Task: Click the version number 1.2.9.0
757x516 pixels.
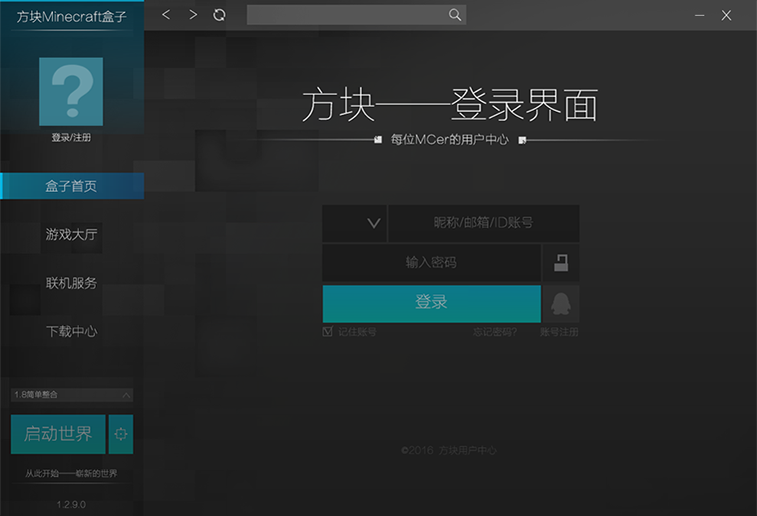Action: click(71, 504)
